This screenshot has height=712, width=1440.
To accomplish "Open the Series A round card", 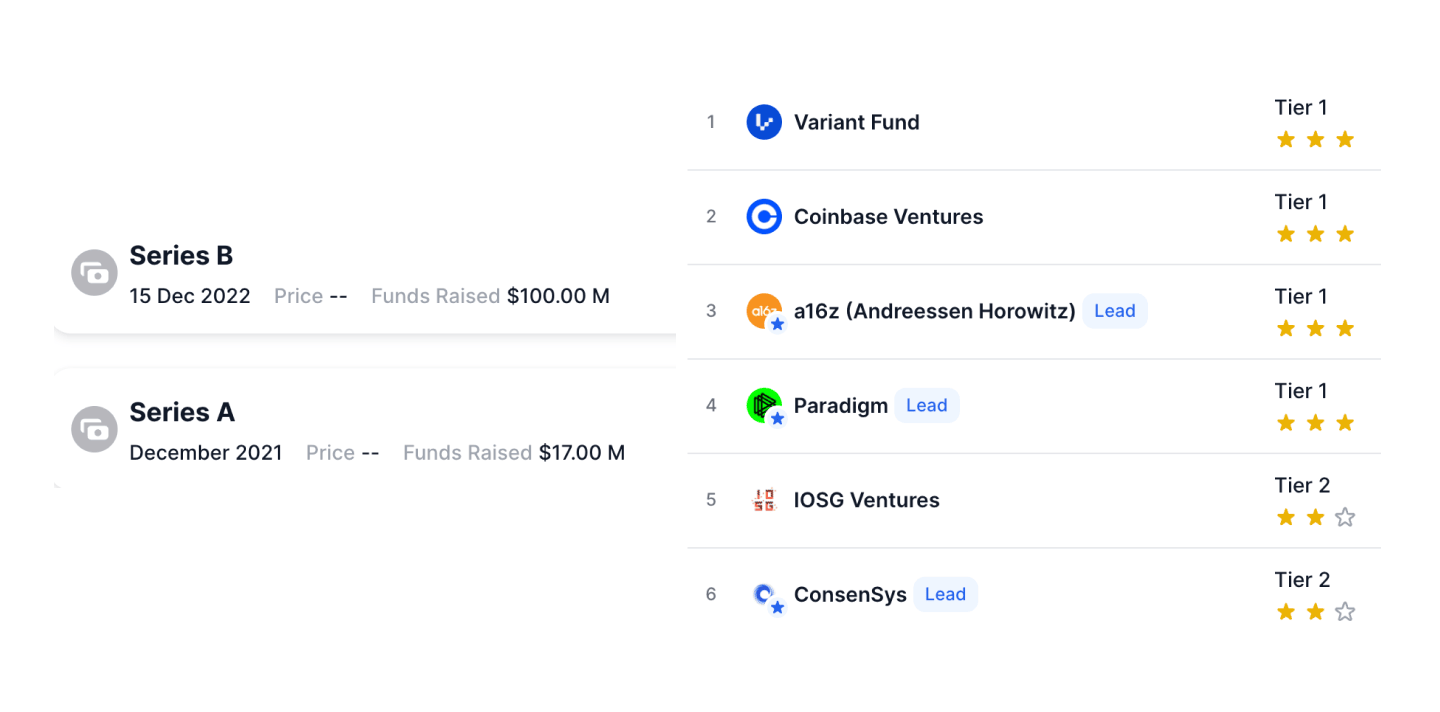I will point(365,430).
